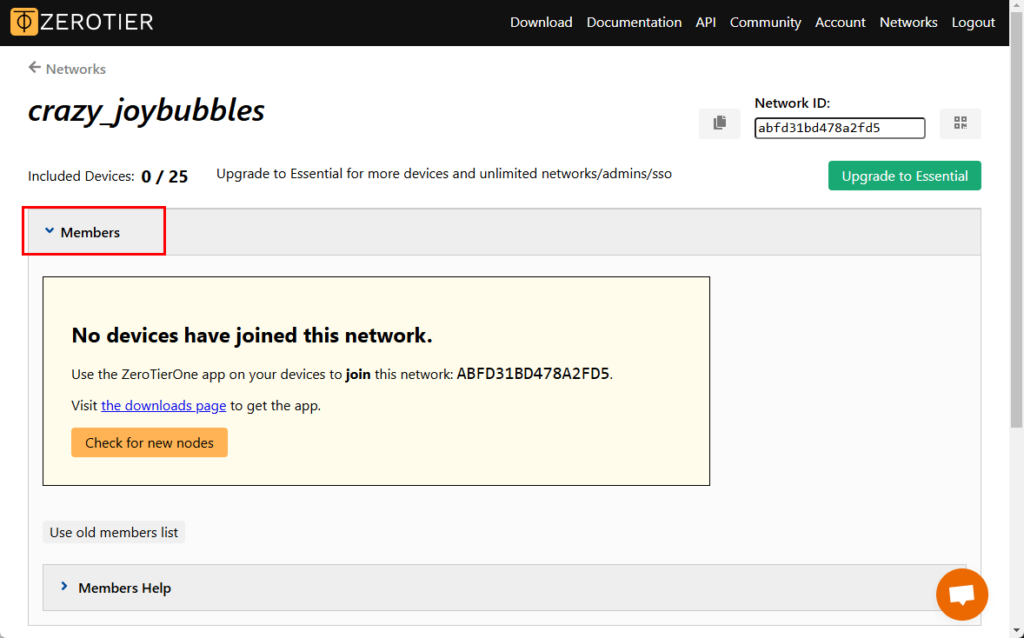Open Documentation in the top navigation
The image size is (1024, 638).
tap(634, 22)
